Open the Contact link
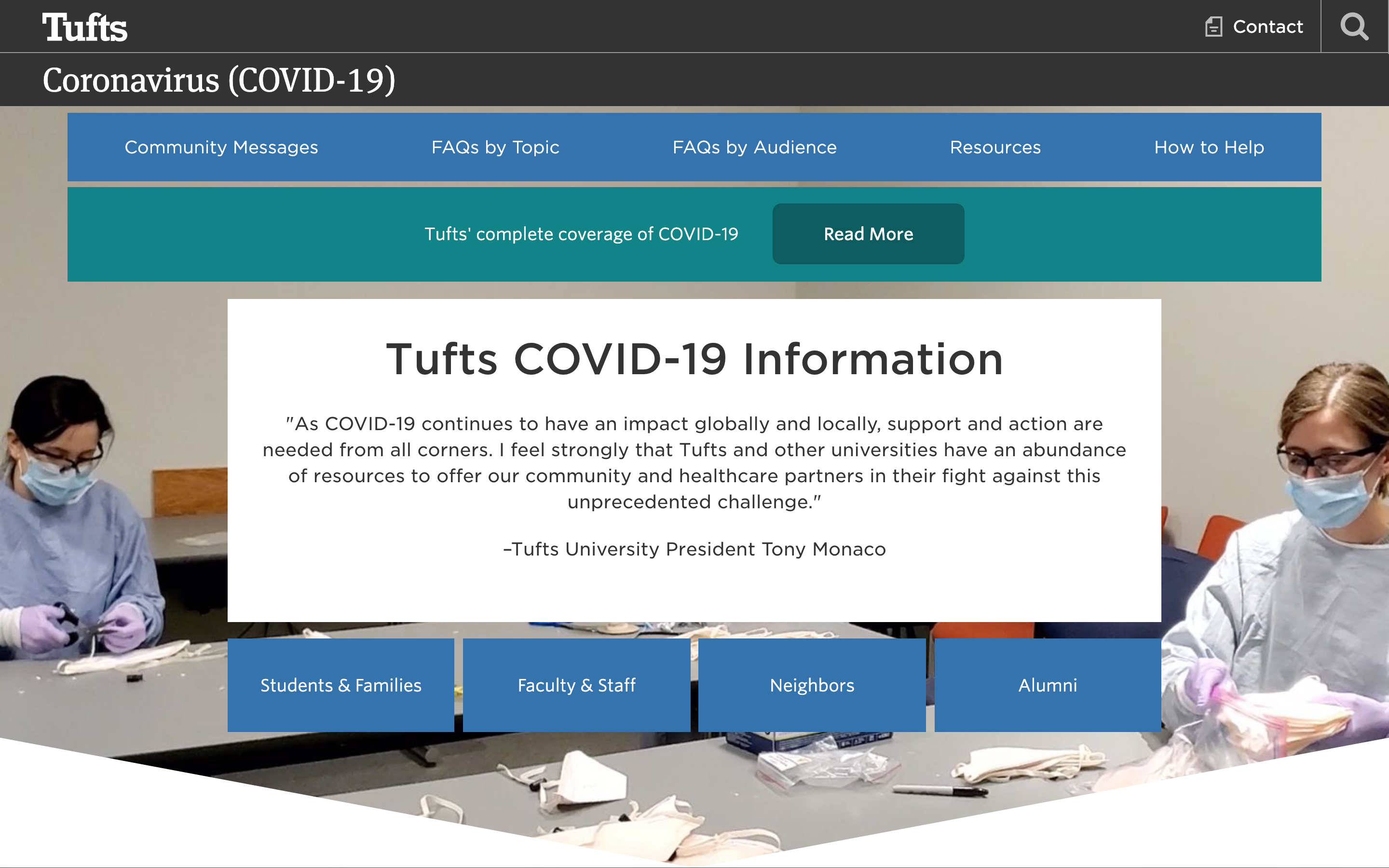The width and height of the screenshot is (1389, 868). pyautogui.click(x=1267, y=27)
